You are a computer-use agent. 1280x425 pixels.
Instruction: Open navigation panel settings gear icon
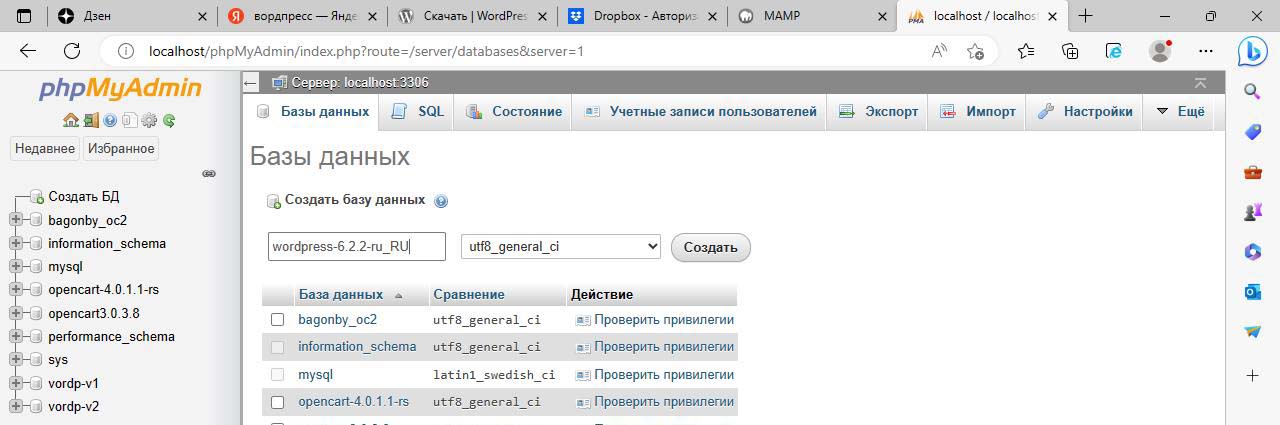pyautogui.click(x=149, y=120)
